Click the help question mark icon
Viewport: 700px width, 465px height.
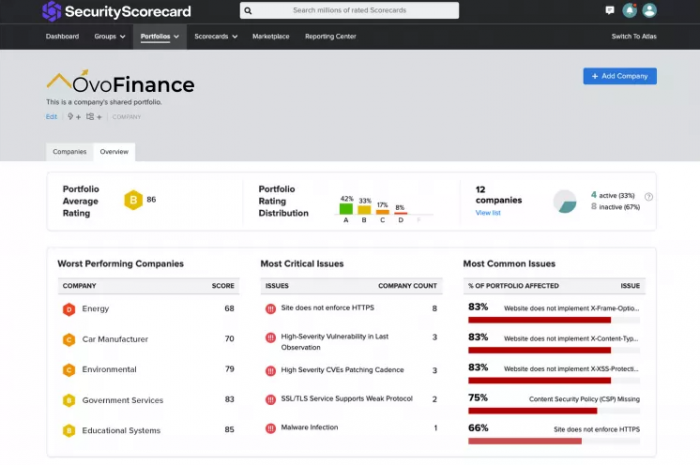point(649,197)
